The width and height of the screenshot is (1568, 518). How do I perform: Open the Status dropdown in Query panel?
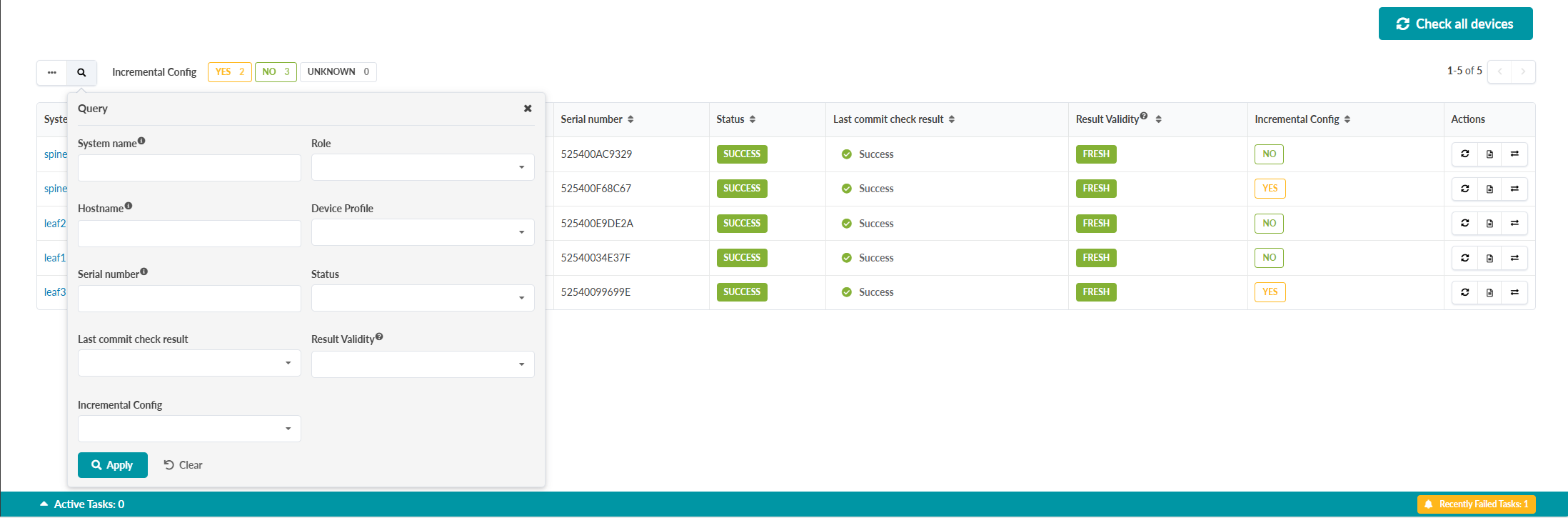pos(423,298)
